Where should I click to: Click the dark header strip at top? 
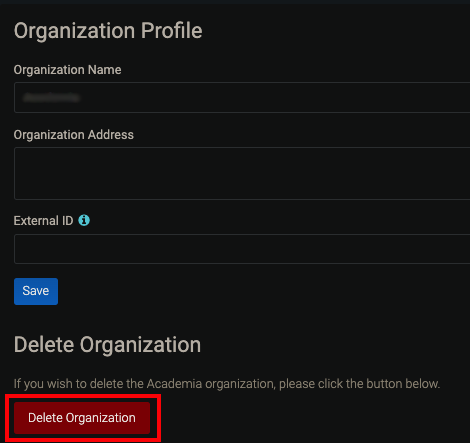click(x=235, y=2)
